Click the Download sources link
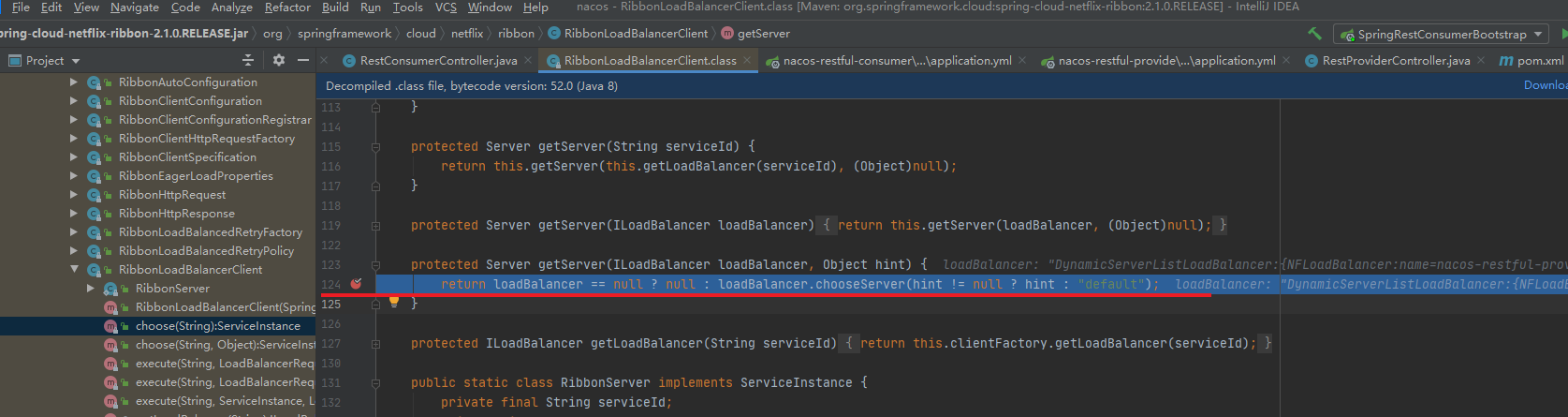This screenshot has height=417, width=1568. (1546, 85)
